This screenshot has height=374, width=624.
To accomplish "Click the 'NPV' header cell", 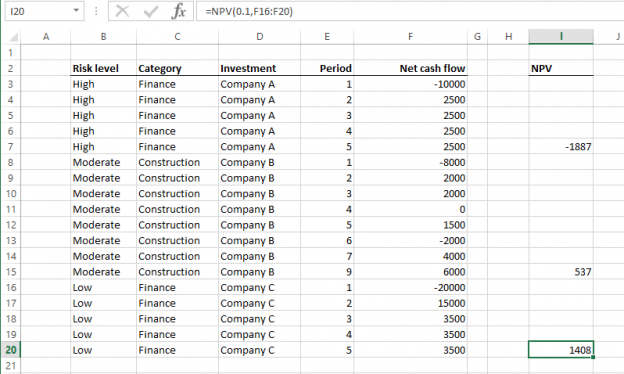I will [x=561, y=68].
